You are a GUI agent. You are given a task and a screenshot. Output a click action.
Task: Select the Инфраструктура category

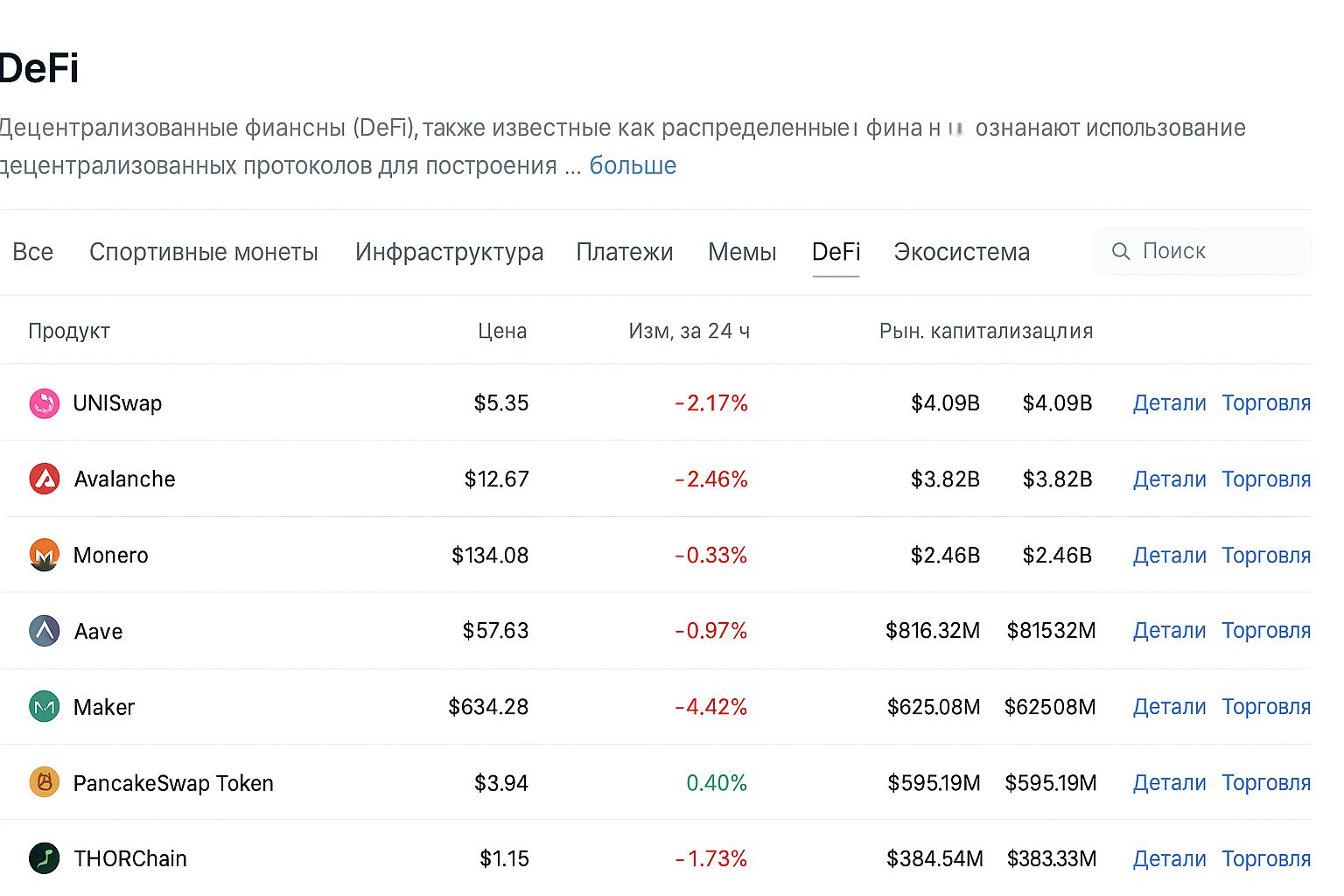coord(449,252)
